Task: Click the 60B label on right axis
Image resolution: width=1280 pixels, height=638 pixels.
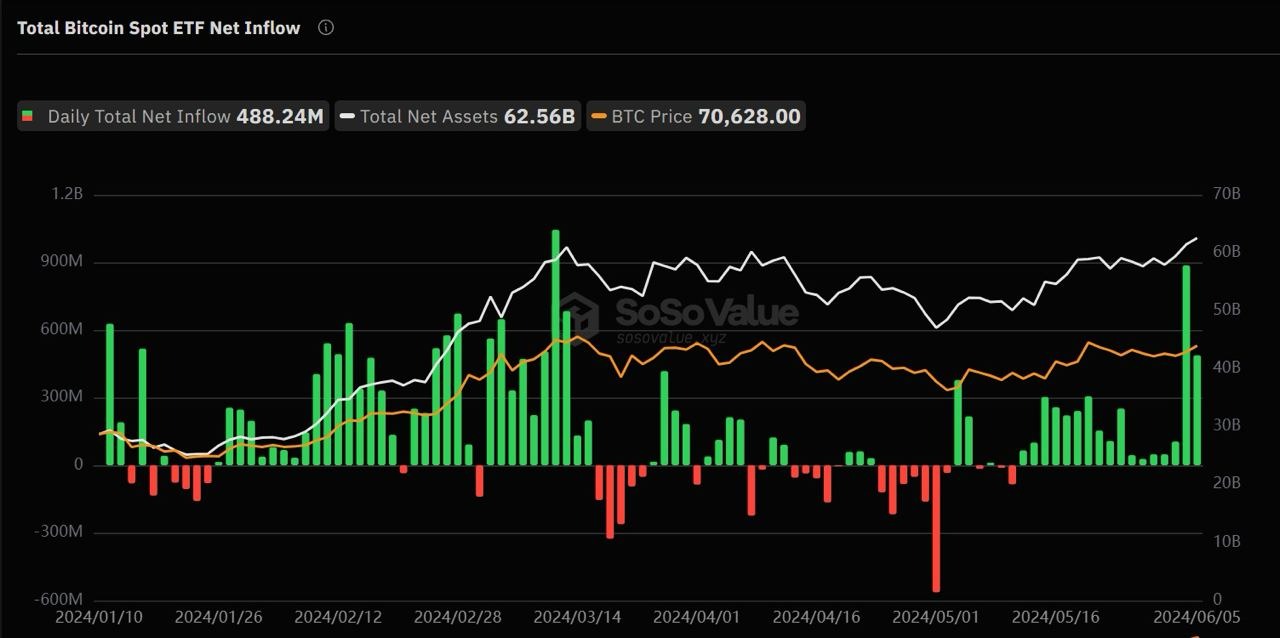Action: [x=1226, y=251]
